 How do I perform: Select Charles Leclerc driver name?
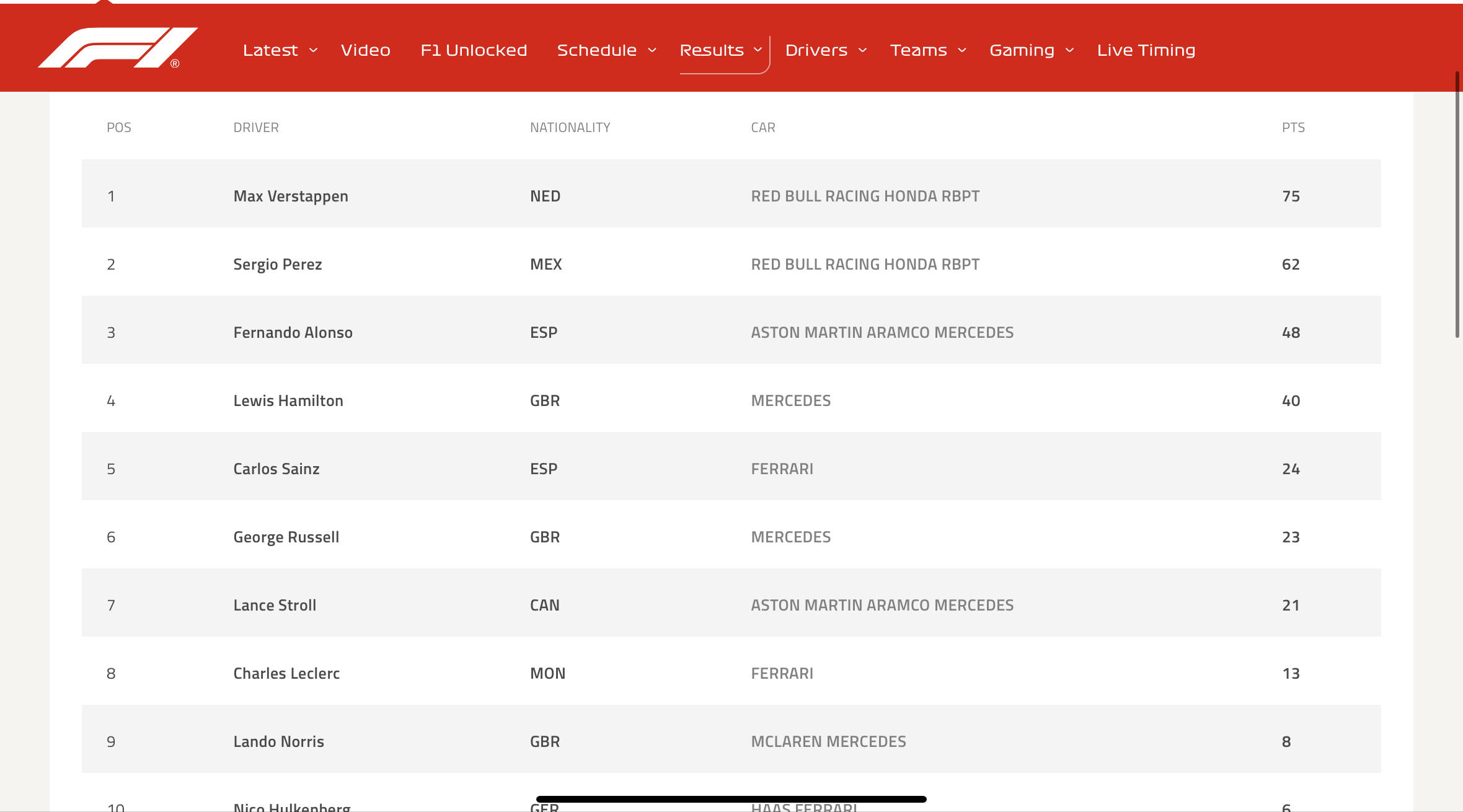[286, 674]
